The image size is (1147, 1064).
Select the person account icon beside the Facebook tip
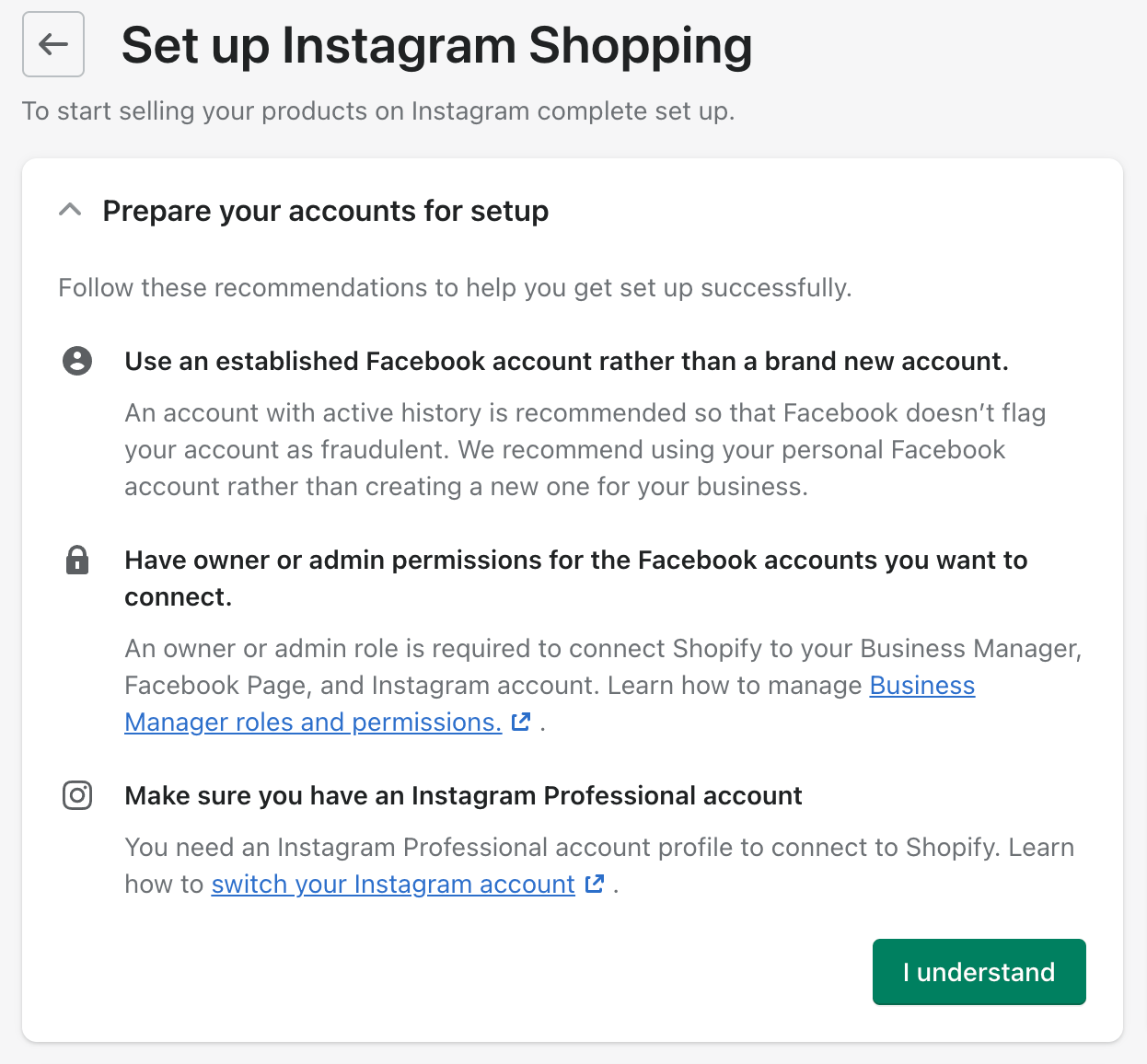[x=77, y=361]
